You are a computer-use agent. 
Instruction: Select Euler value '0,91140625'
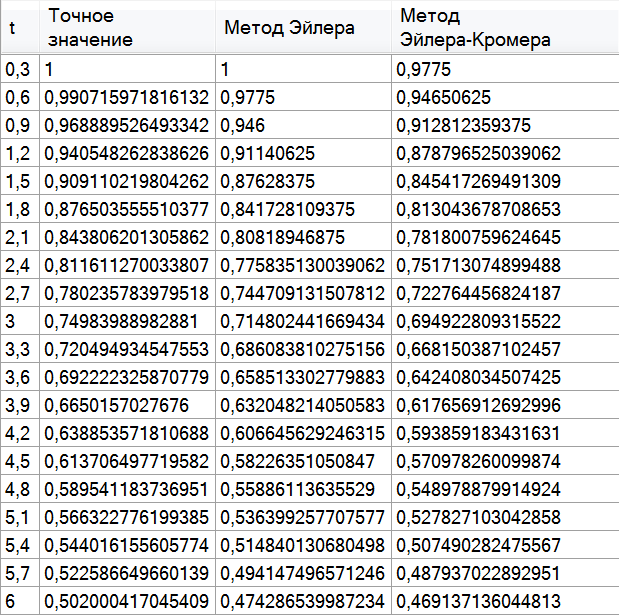(x=303, y=153)
